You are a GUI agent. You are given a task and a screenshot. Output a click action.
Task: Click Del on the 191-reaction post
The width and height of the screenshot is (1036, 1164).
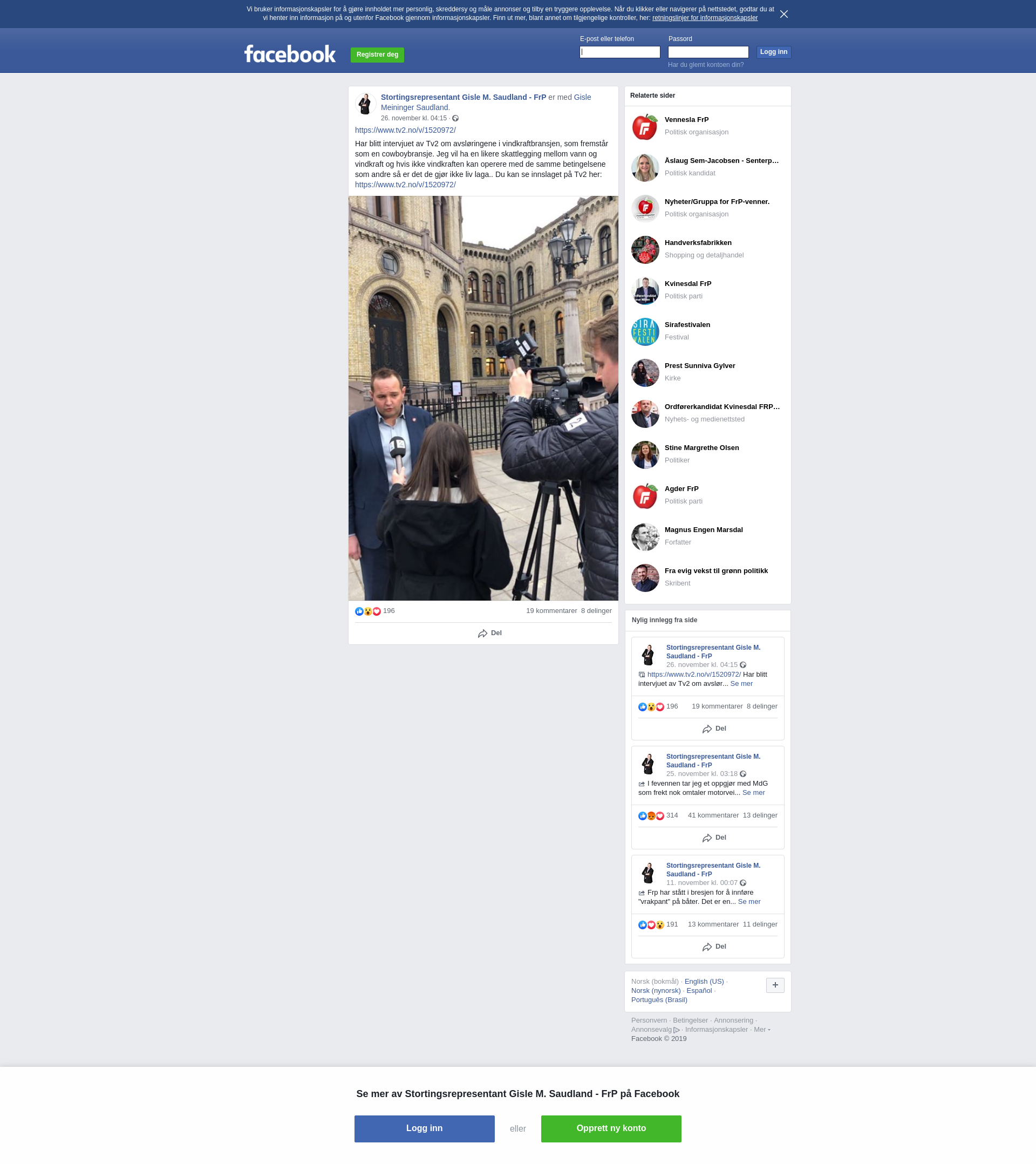tap(714, 947)
